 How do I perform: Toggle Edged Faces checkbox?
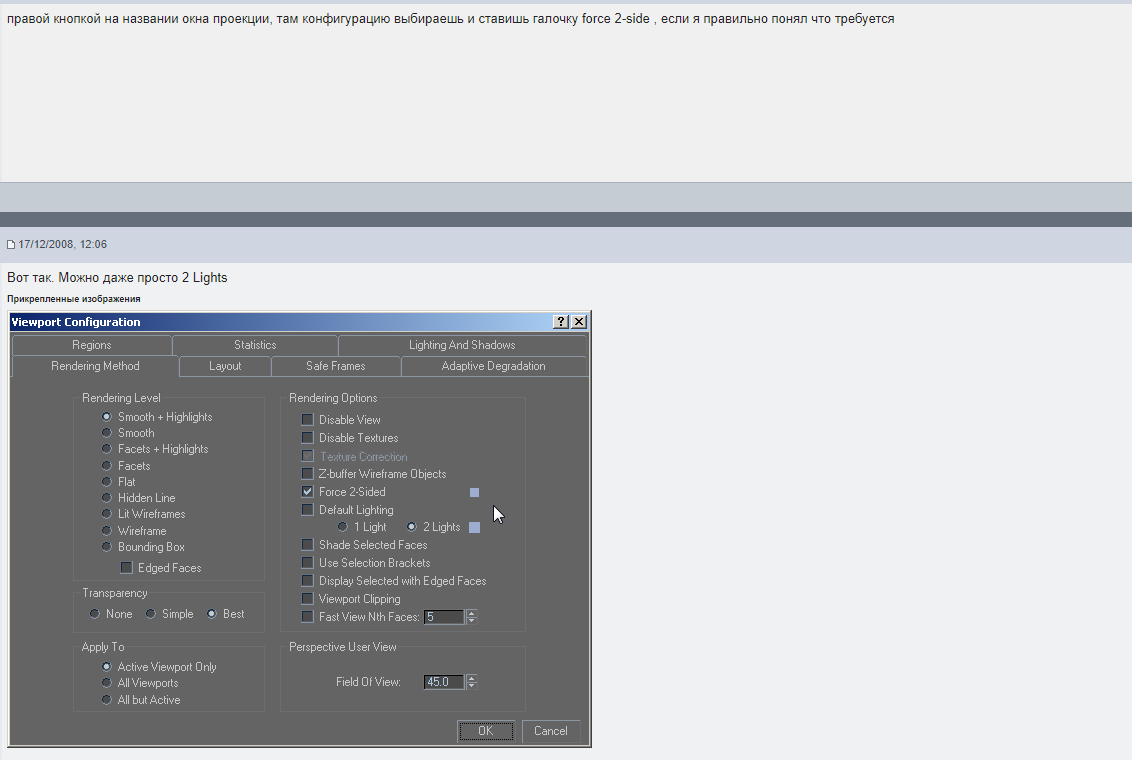[127, 568]
